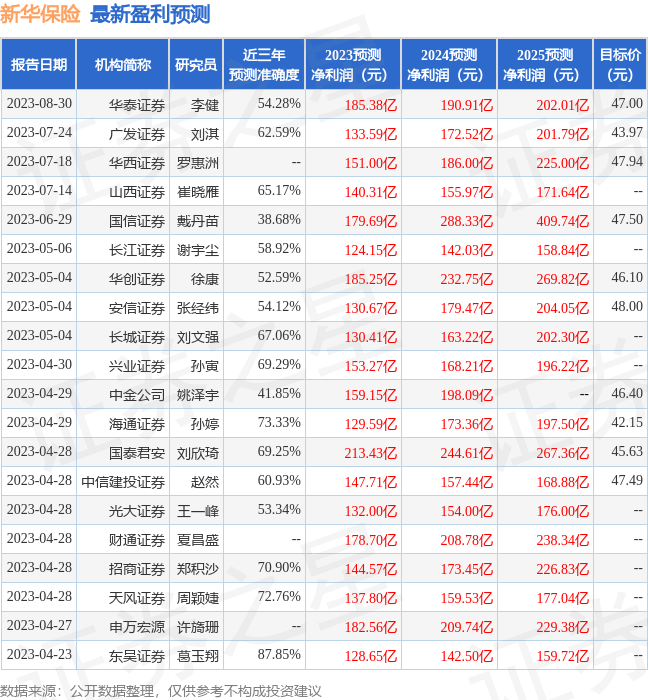The width and height of the screenshot is (648, 700).
Task: Click 兴业证券 institution name
Action: pyautogui.click(x=137, y=367)
